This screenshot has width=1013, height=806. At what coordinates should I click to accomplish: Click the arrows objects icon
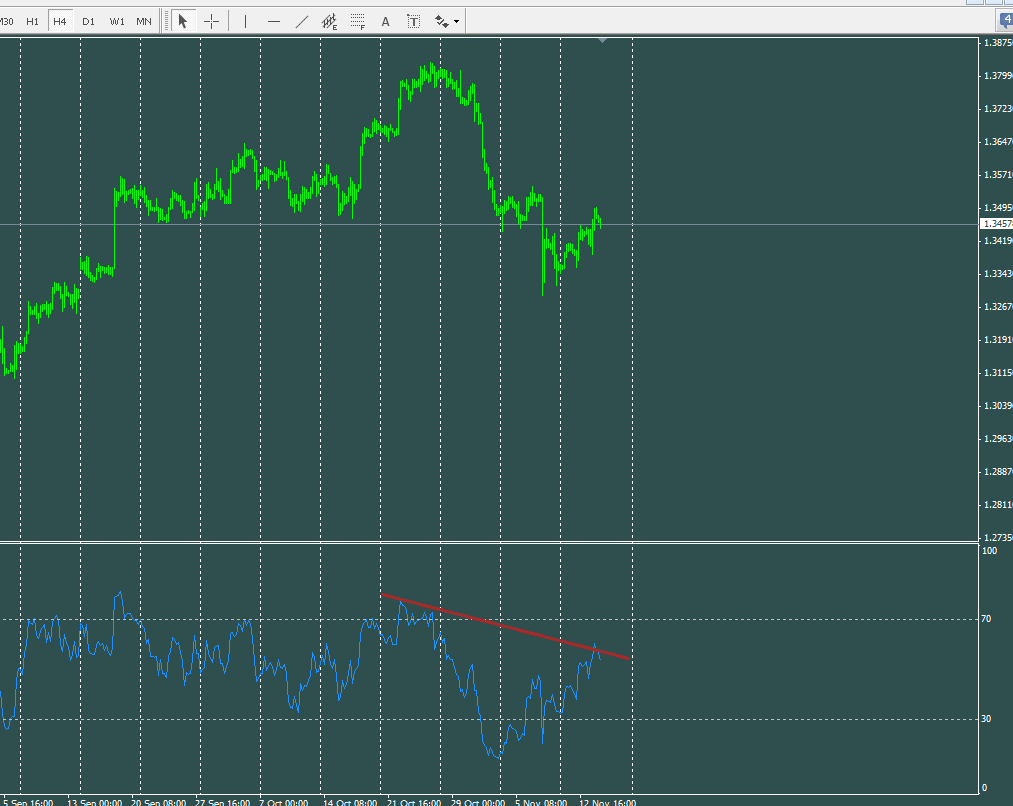[442, 21]
